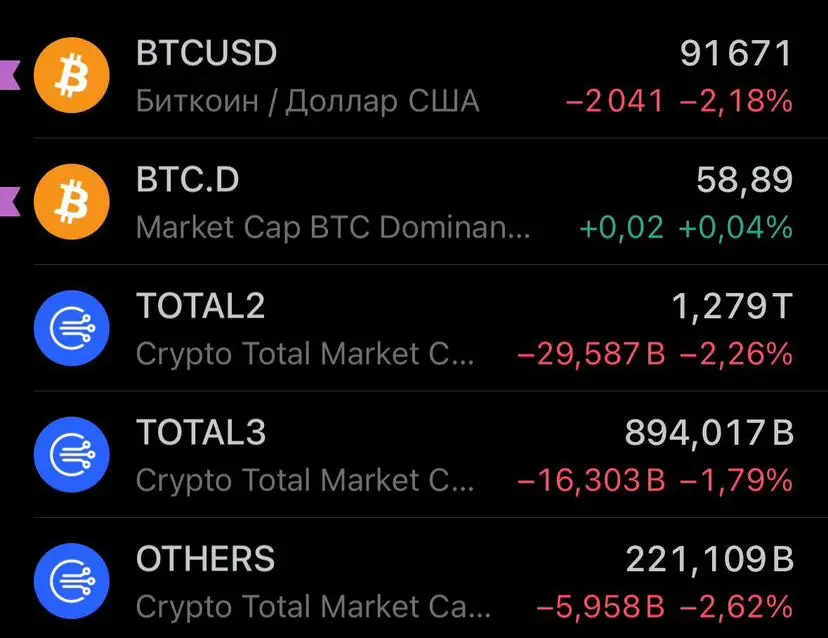This screenshot has width=828, height=638.
Task: Select the OTHERS ticker name
Action: [205, 559]
